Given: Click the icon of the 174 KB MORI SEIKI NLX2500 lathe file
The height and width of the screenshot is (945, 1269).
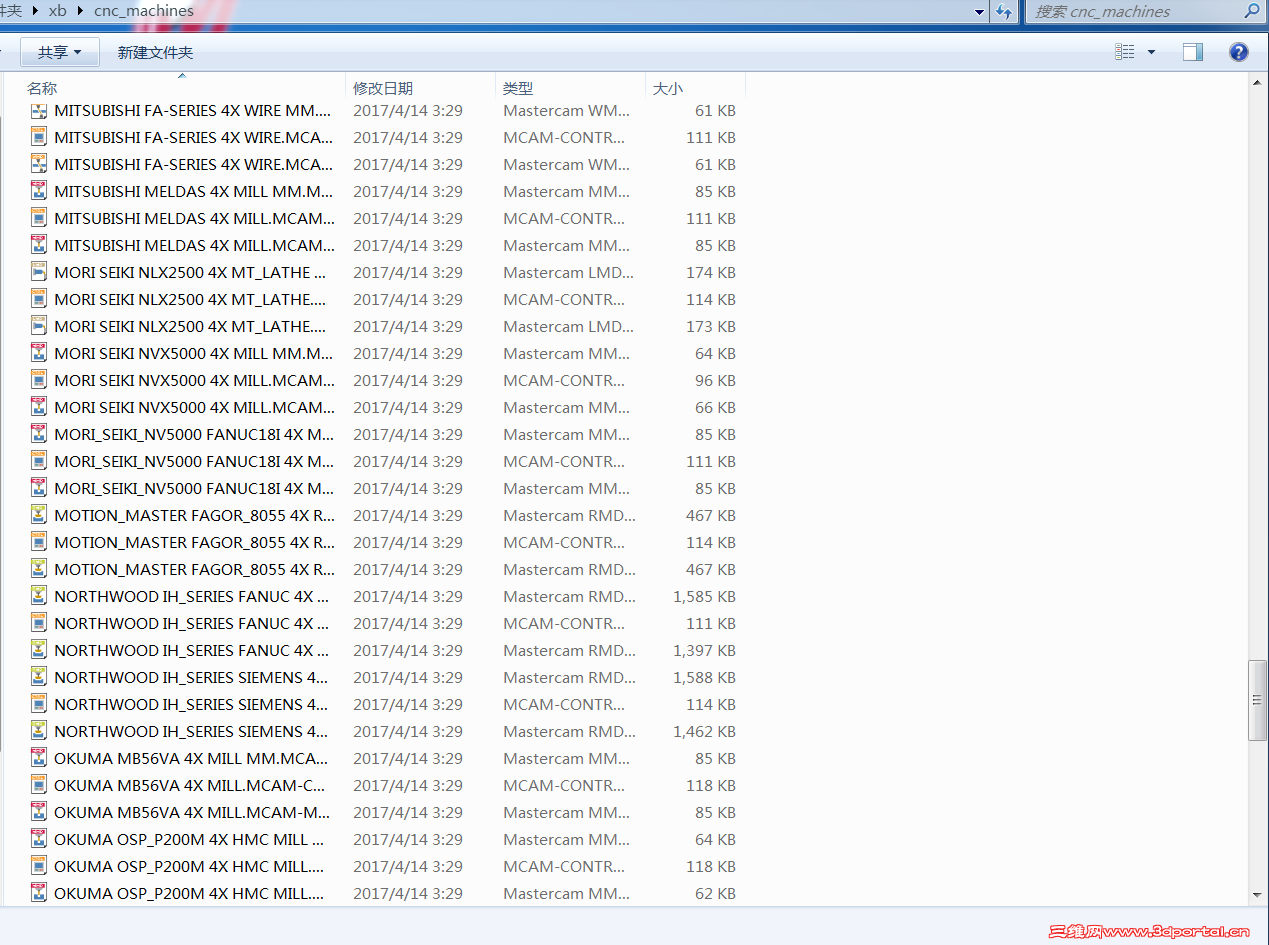Looking at the screenshot, I should point(38,272).
